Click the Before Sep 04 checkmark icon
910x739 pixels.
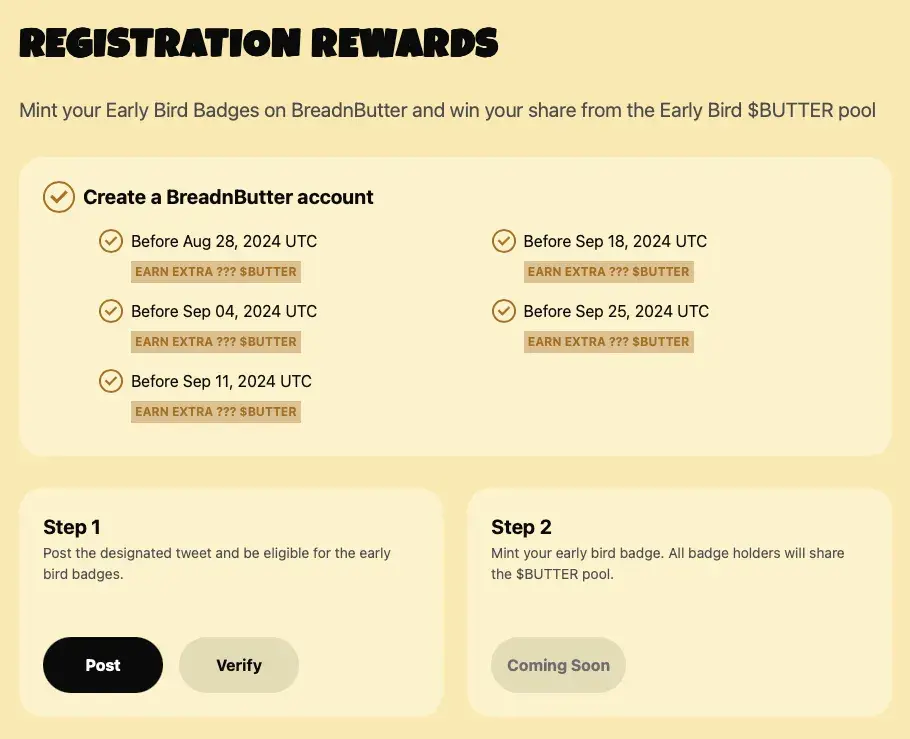tap(111, 311)
